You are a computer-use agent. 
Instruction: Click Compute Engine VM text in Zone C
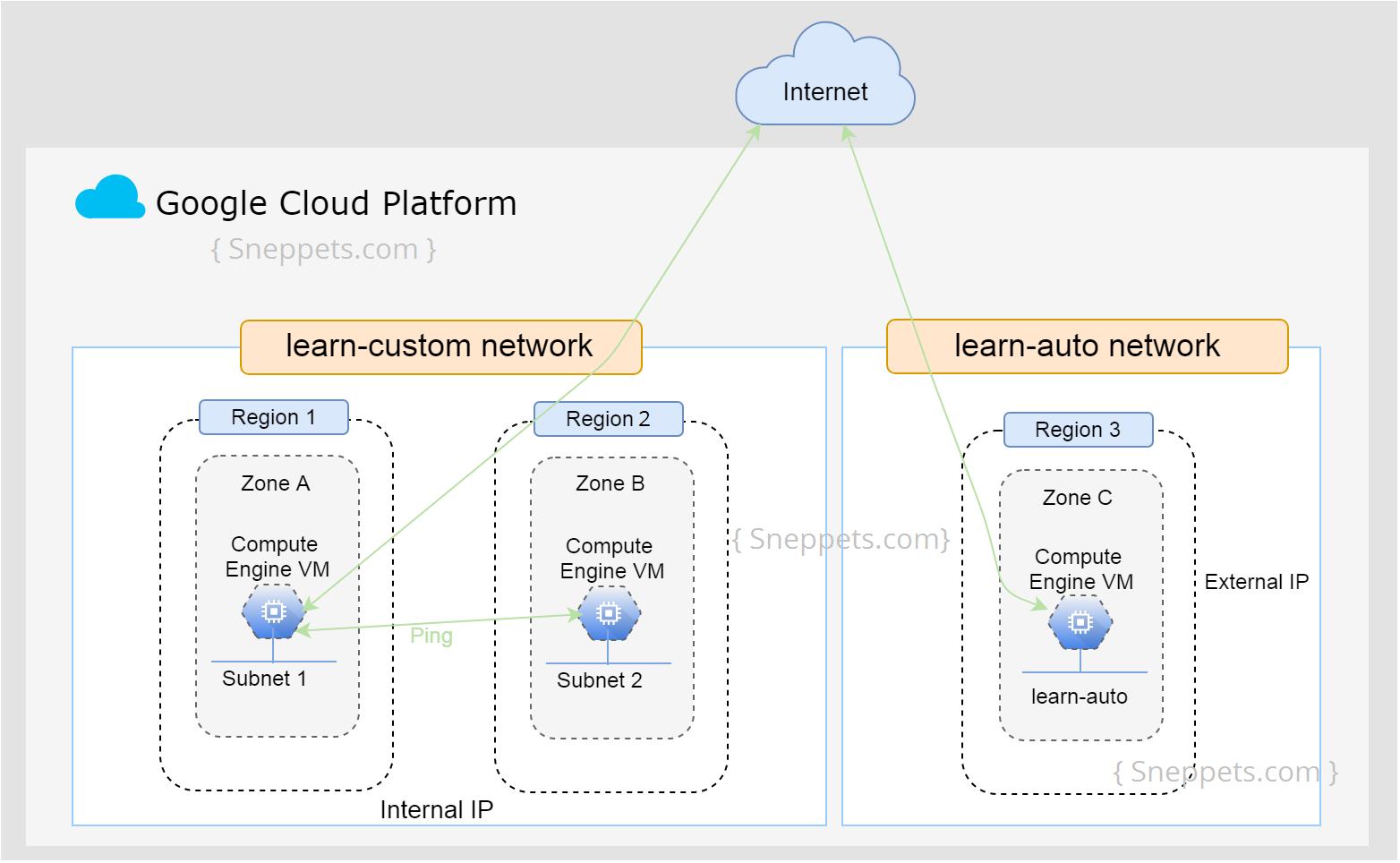tap(1080, 569)
